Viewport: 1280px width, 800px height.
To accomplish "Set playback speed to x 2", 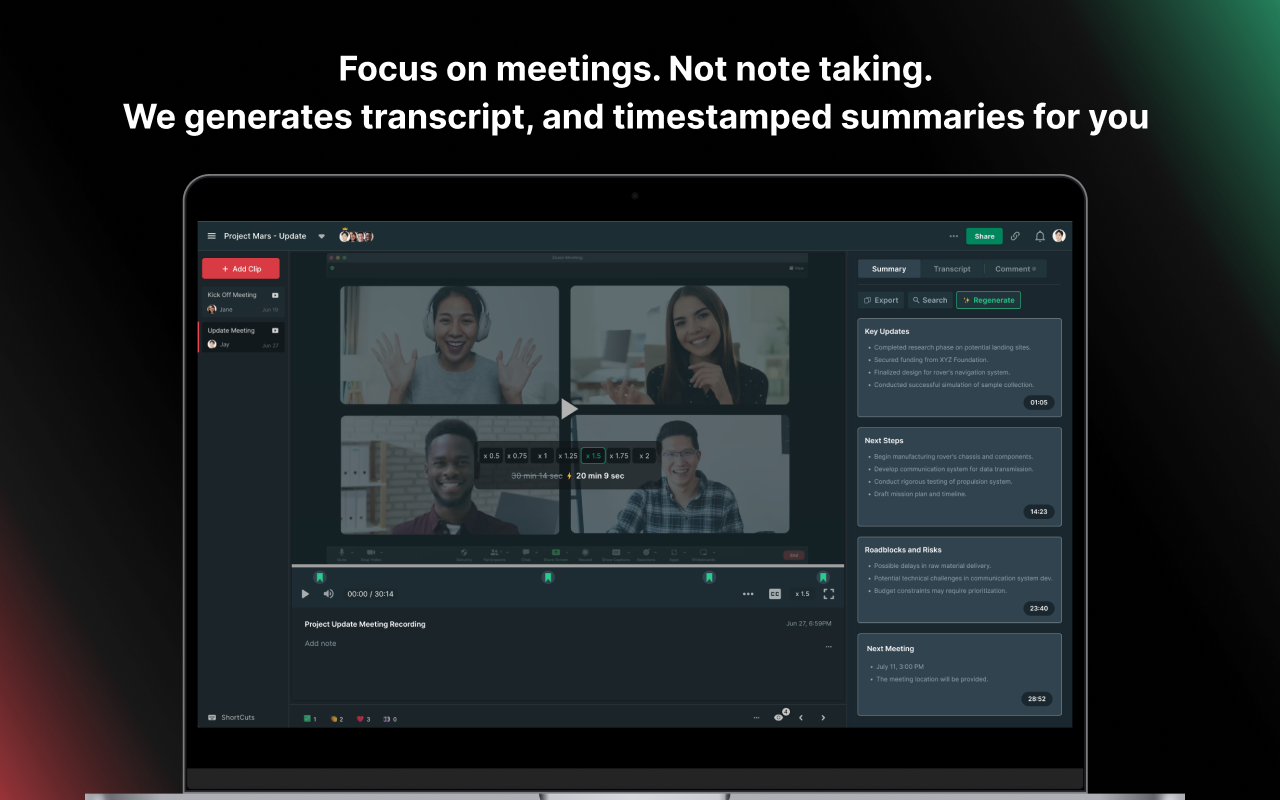I will tap(644, 456).
